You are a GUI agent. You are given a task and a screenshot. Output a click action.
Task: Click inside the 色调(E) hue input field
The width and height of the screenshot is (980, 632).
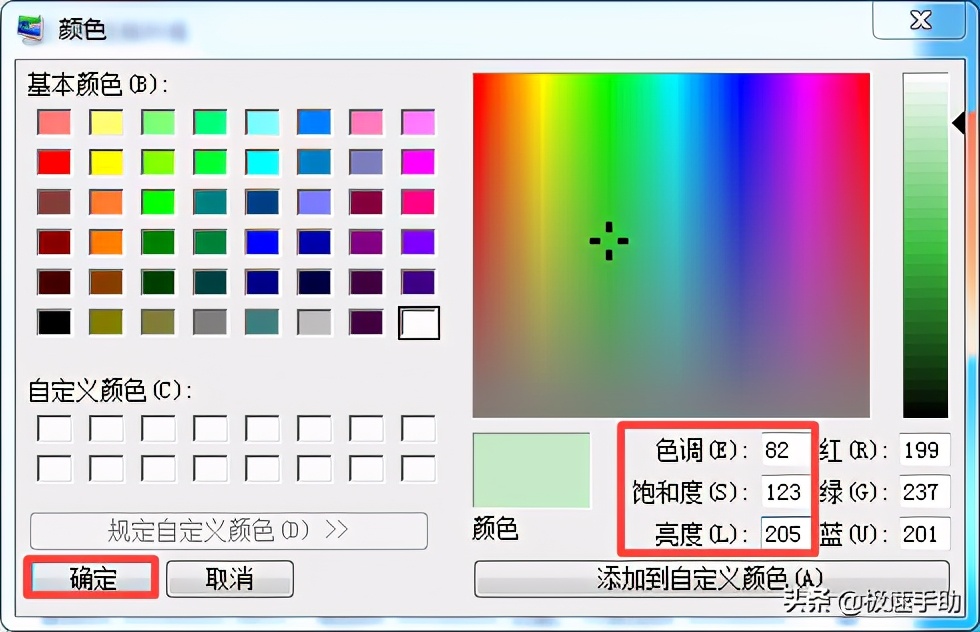[x=785, y=450]
